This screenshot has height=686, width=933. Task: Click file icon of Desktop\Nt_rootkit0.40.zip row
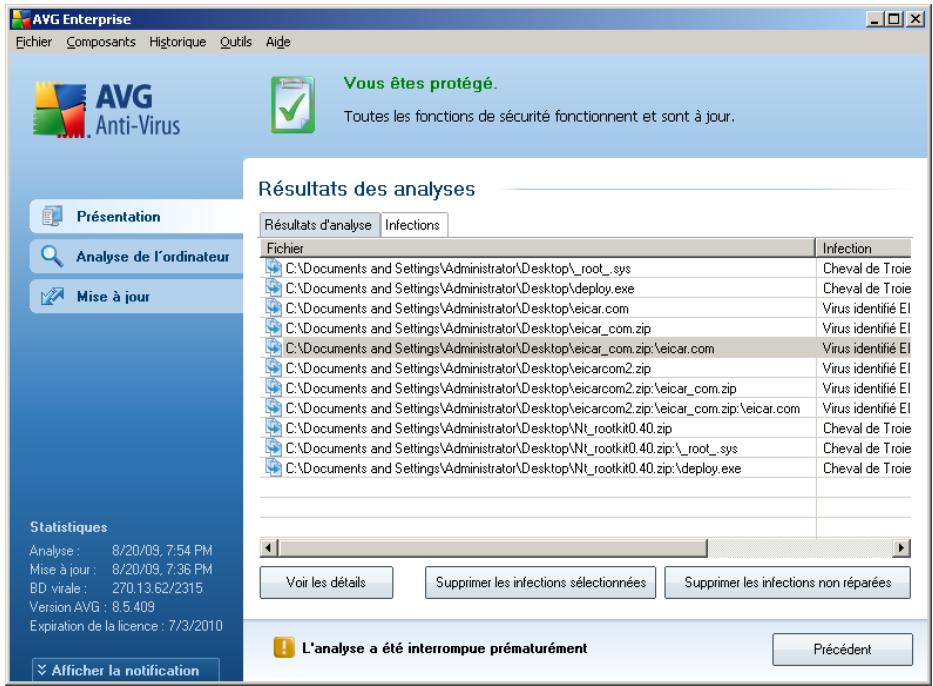pos(273,428)
